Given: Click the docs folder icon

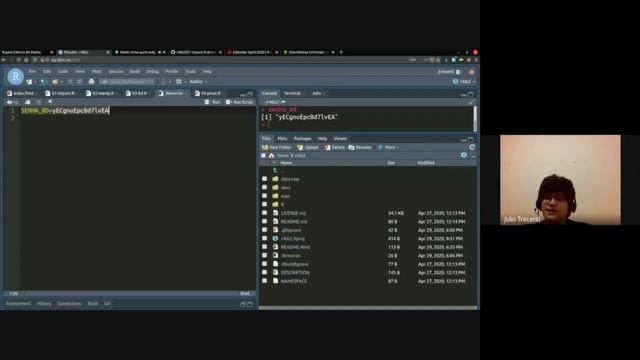Looking at the screenshot, I should click(275, 187).
